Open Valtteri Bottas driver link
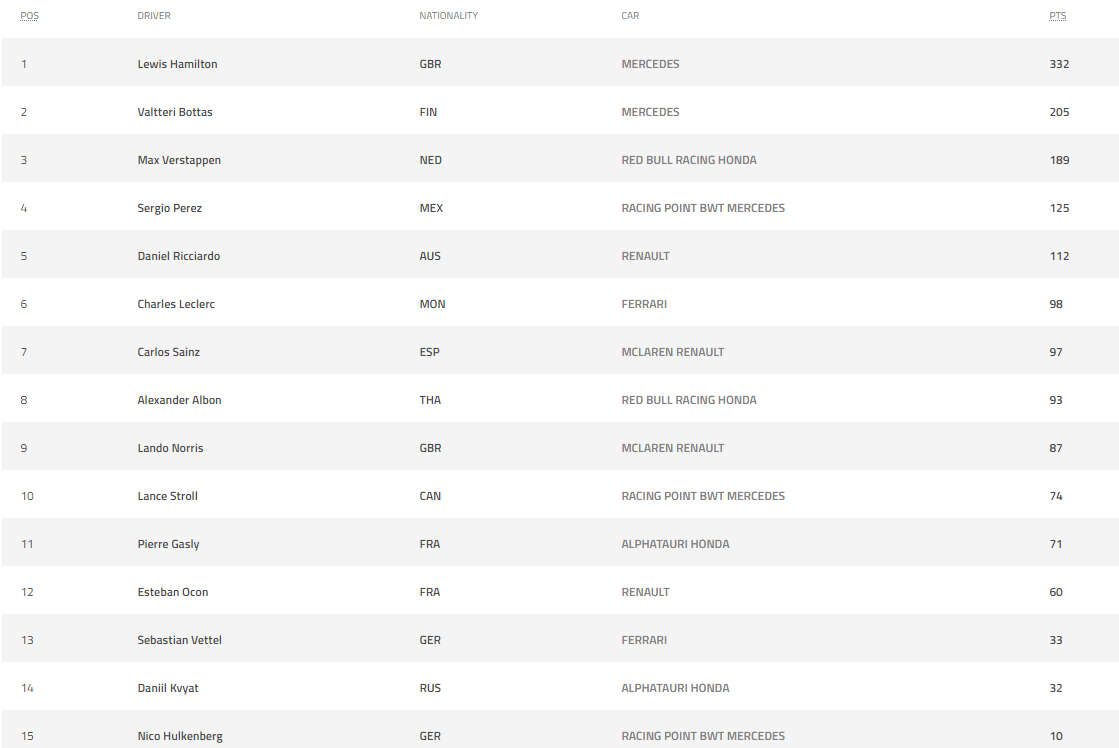This screenshot has width=1119, height=748. (x=175, y=112)
